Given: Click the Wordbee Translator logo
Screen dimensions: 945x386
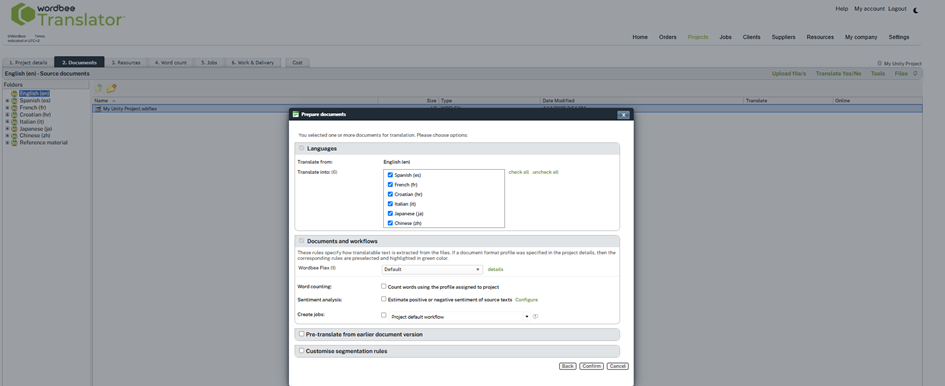Looking at the screenshot, I should (68, 14).
